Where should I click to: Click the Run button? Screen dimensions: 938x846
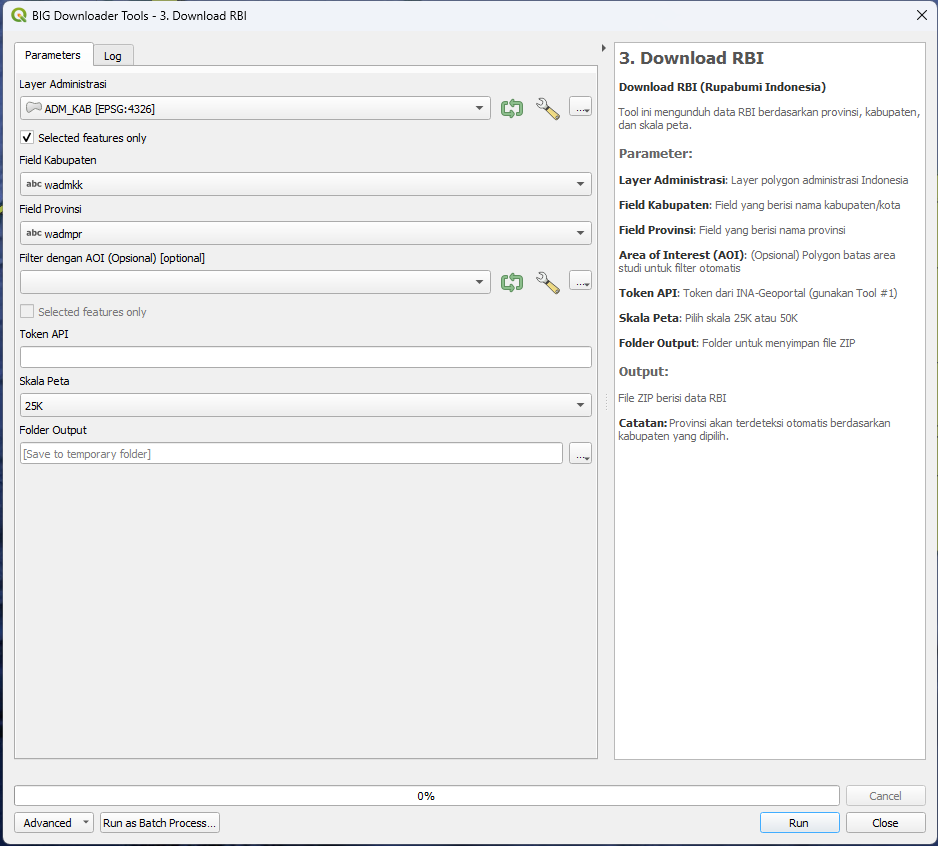coord(798,822)
